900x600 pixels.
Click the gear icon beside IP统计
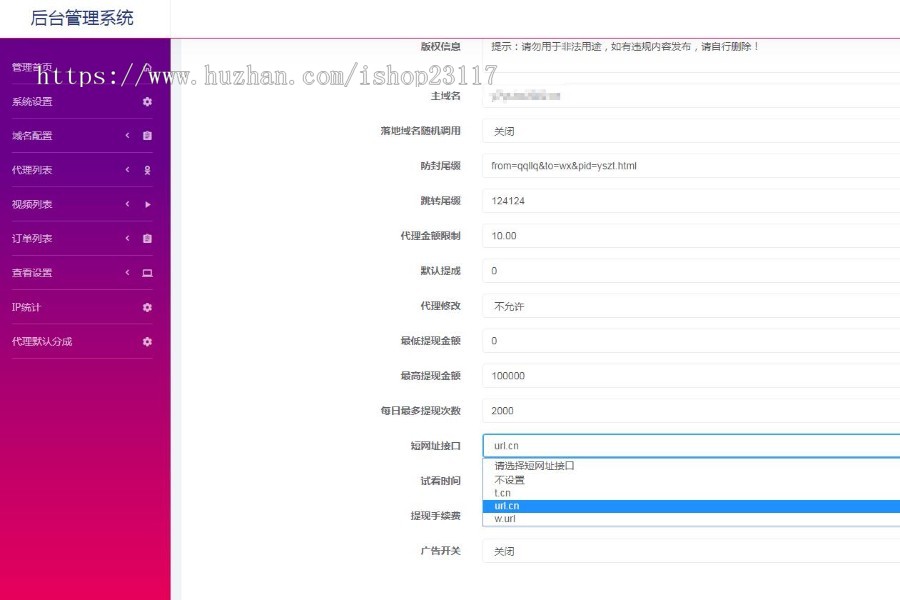point(146,306)
